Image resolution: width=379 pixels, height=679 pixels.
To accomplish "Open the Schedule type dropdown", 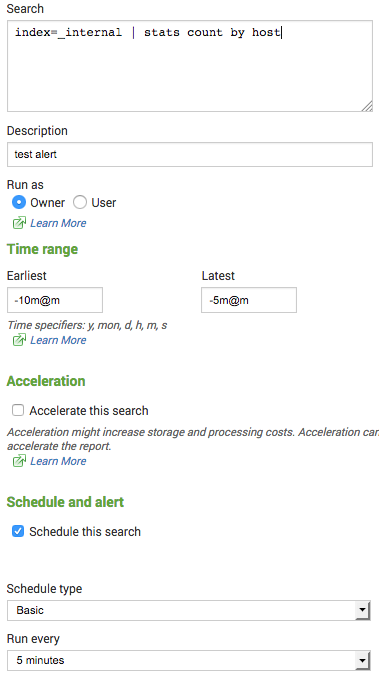I will coord(189,610).
